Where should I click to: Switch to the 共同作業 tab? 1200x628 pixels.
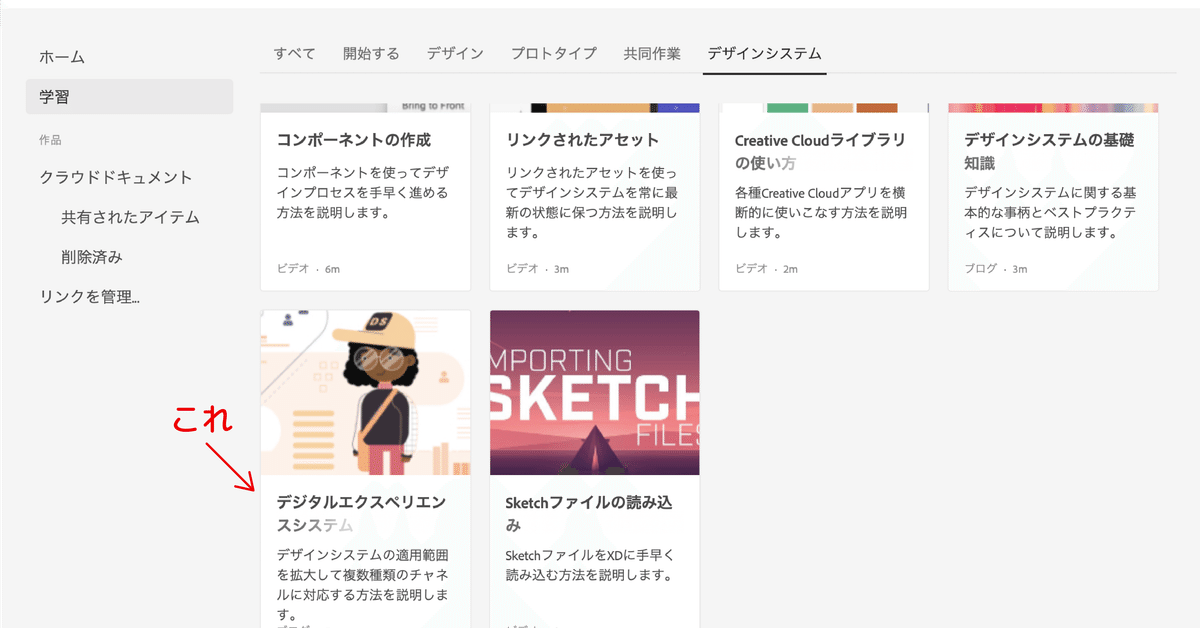click(x=652, y=54)
